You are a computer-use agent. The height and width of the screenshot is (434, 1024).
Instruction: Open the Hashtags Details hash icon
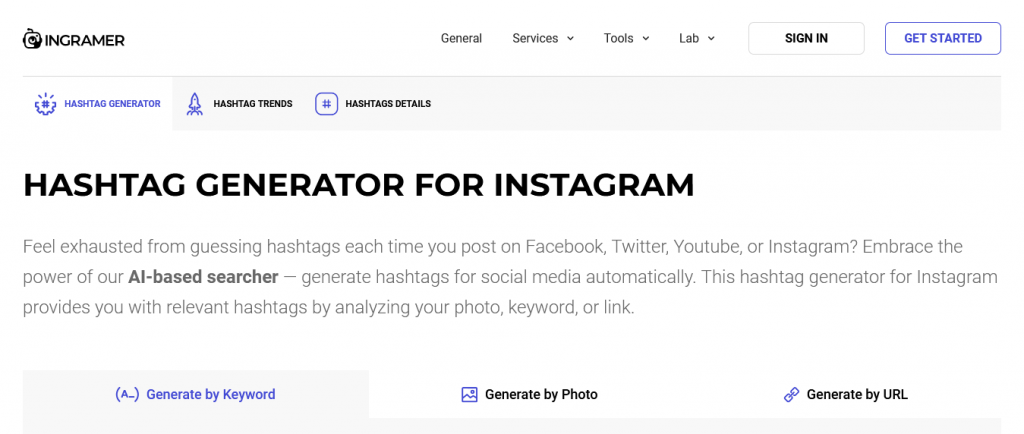327,104
